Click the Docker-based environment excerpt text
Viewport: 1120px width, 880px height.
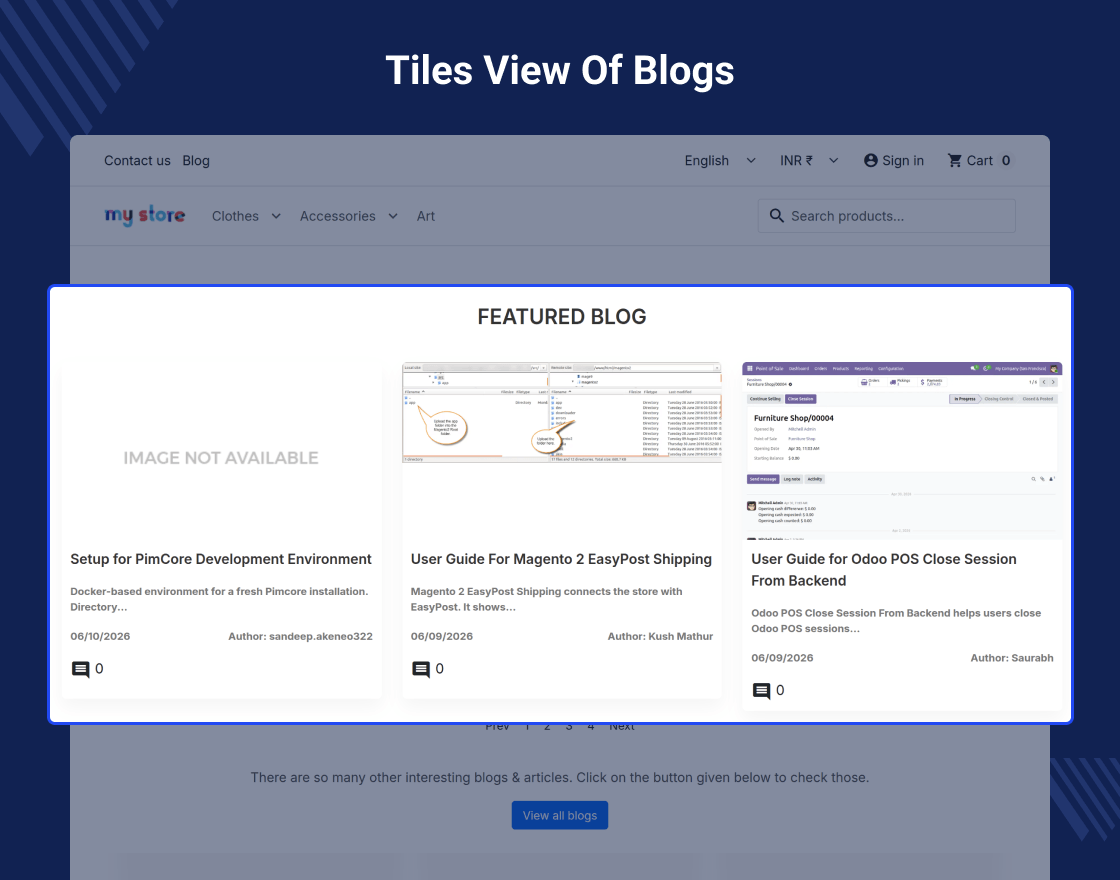coord(219,599)
